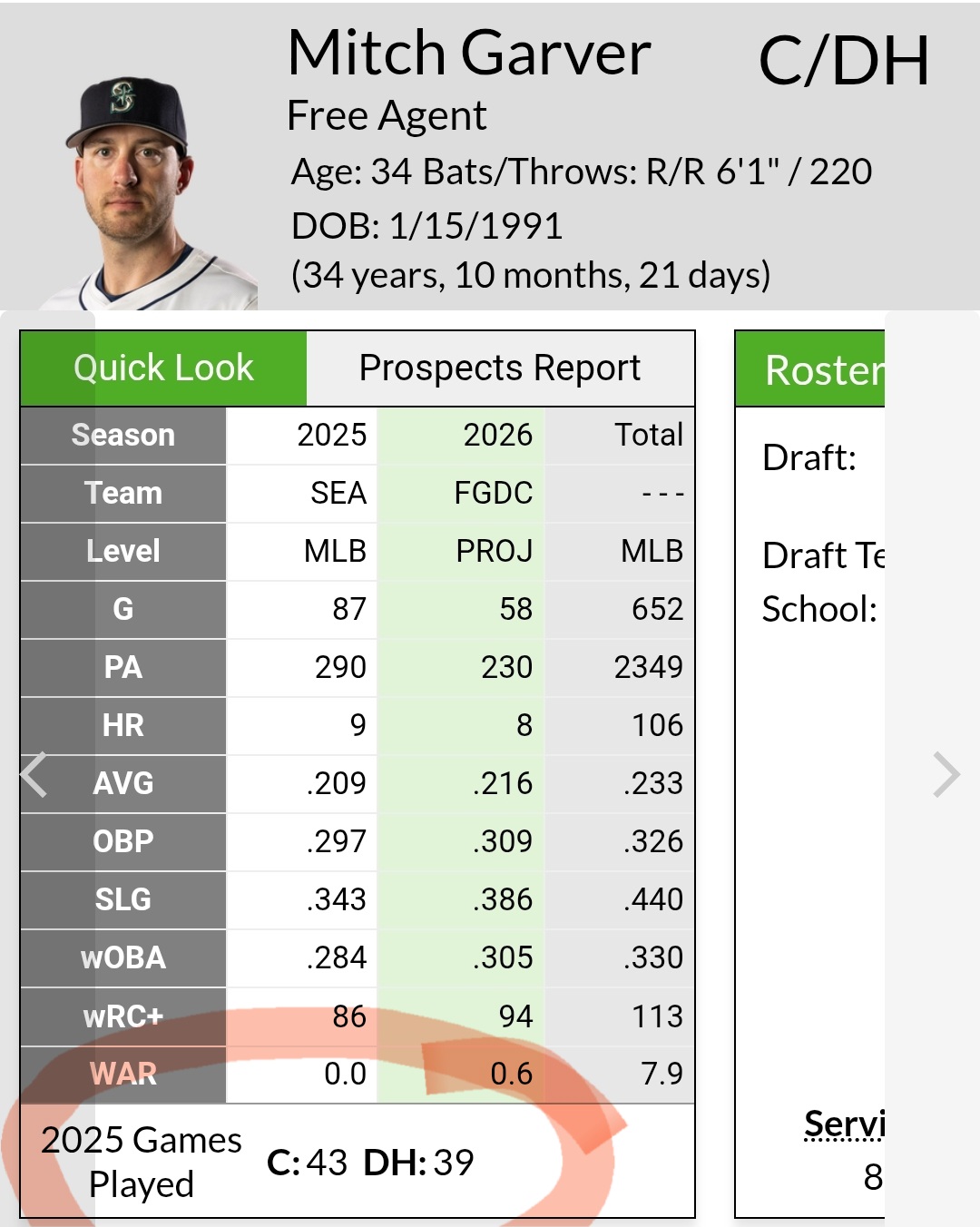Click the Mitch Garver name heading

tap(469, 54)
